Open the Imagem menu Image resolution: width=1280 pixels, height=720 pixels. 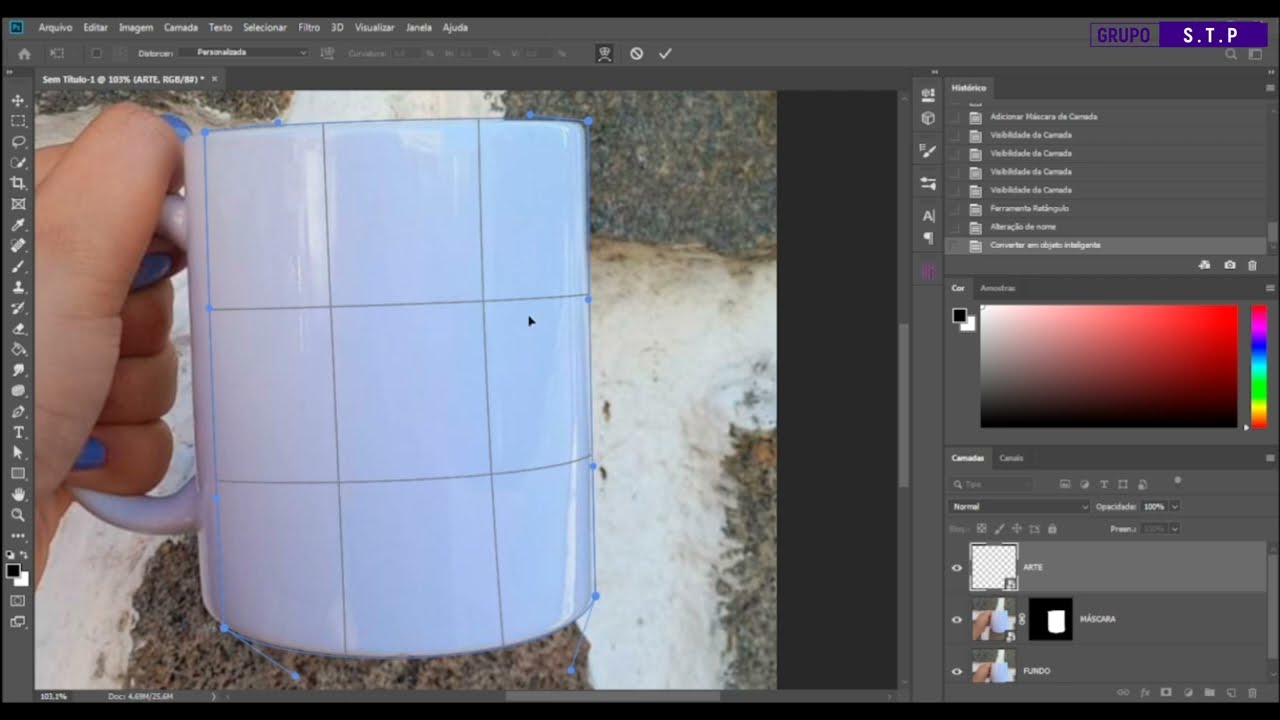tap(135, 27)
